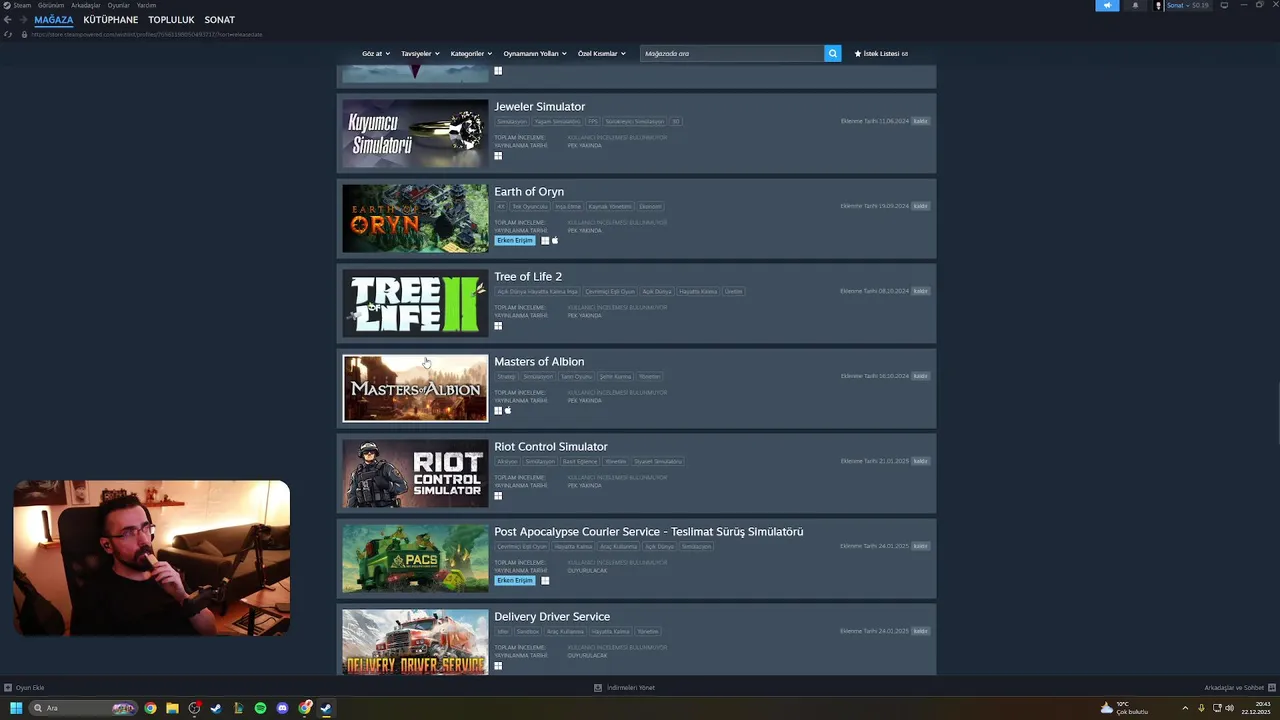Click the Steam back navigation arrow
The image size is (1280, 720).
pos(8,20)
